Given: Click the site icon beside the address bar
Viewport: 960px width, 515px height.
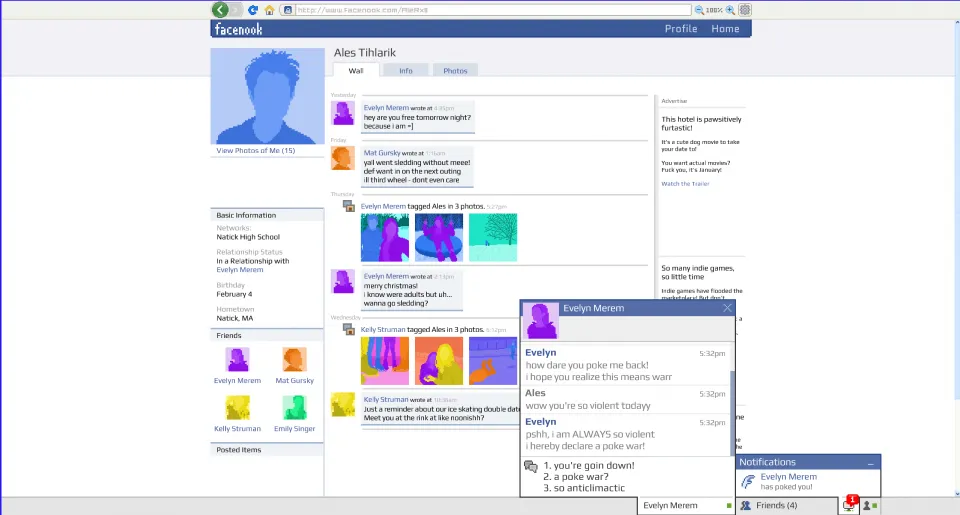Looking at the screenshot, I should [x=287, y=10].
